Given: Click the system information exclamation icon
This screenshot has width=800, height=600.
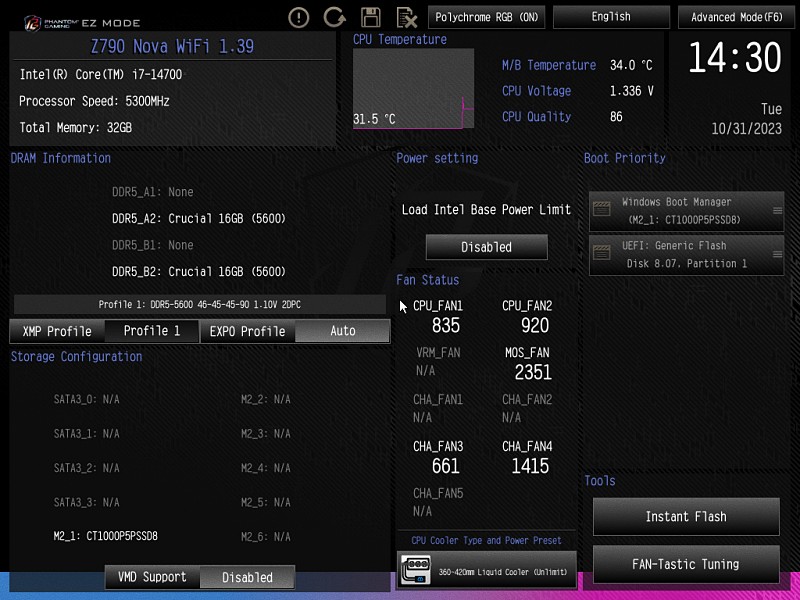Looking at the screenshot, I should pyautogui.click(x=299, y=17).
